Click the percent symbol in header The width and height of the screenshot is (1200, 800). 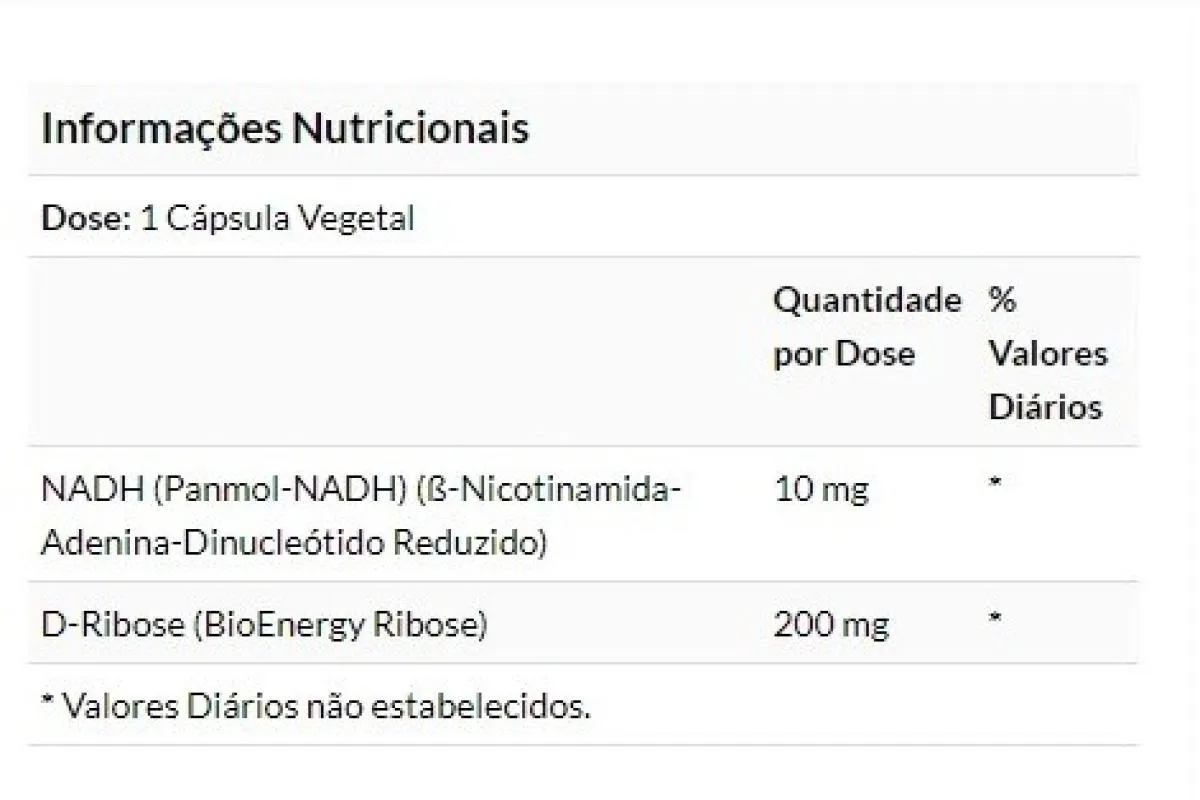[x=1002, y=299]
